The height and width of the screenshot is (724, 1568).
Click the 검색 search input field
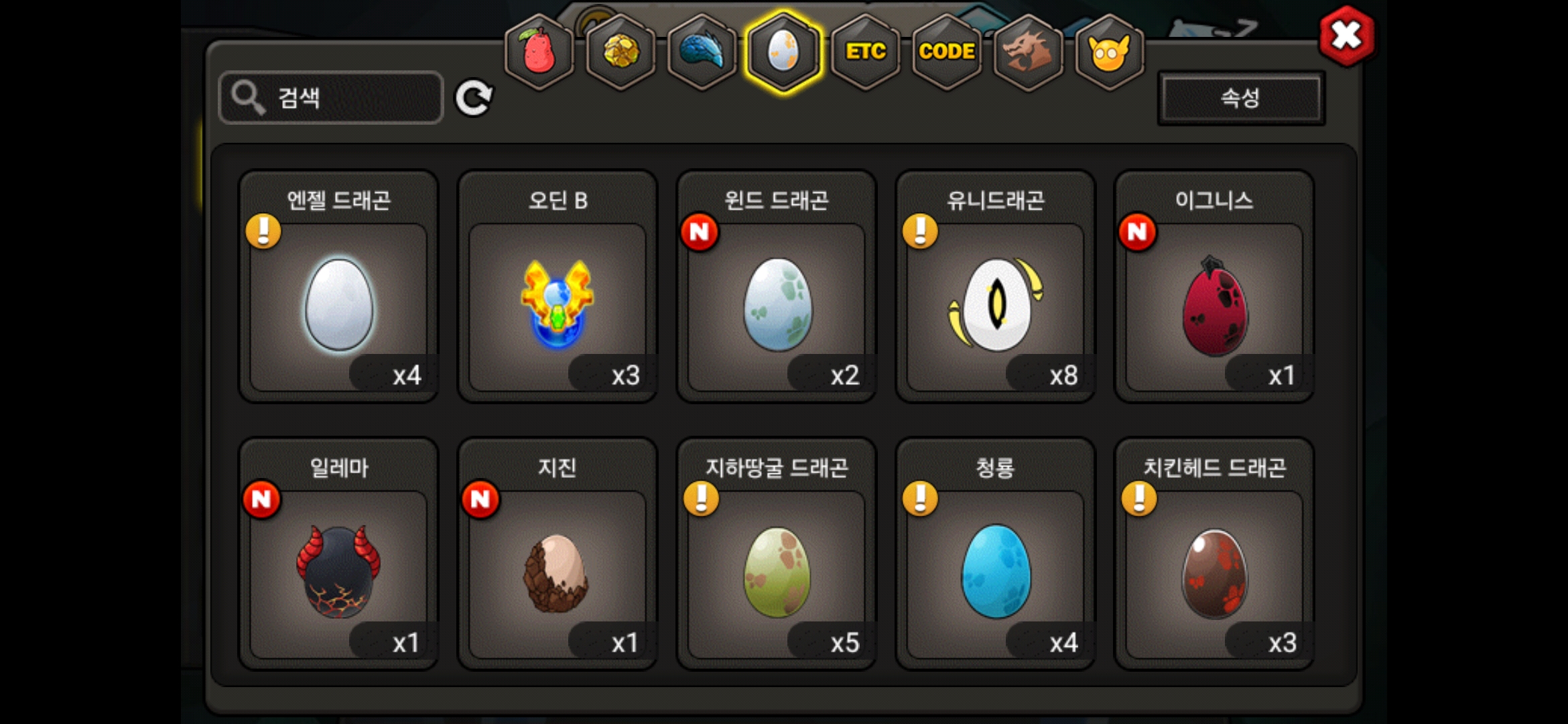(x=331, y=98)
